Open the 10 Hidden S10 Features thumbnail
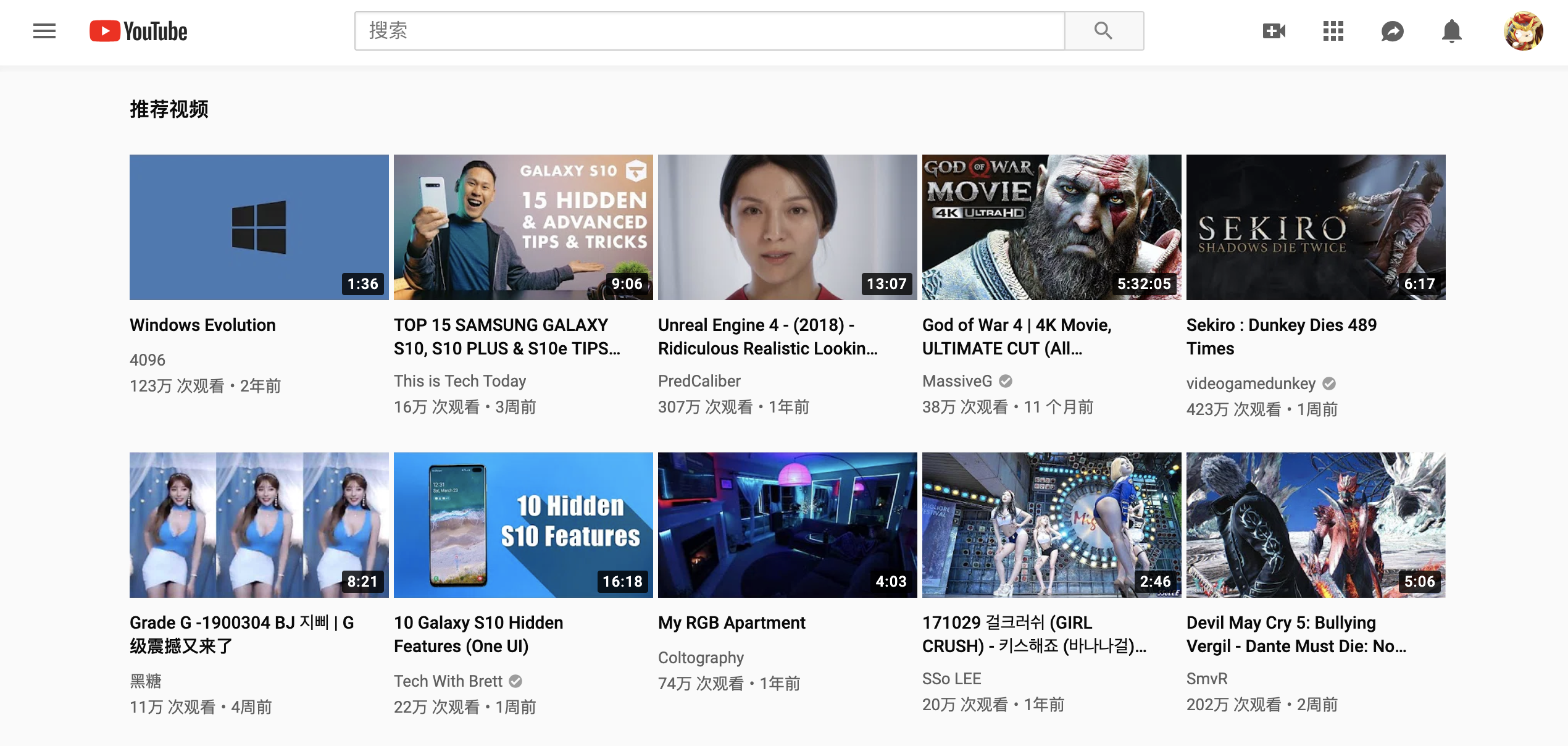The height and width of the screenshot is (746, 1568). point(523,525)
